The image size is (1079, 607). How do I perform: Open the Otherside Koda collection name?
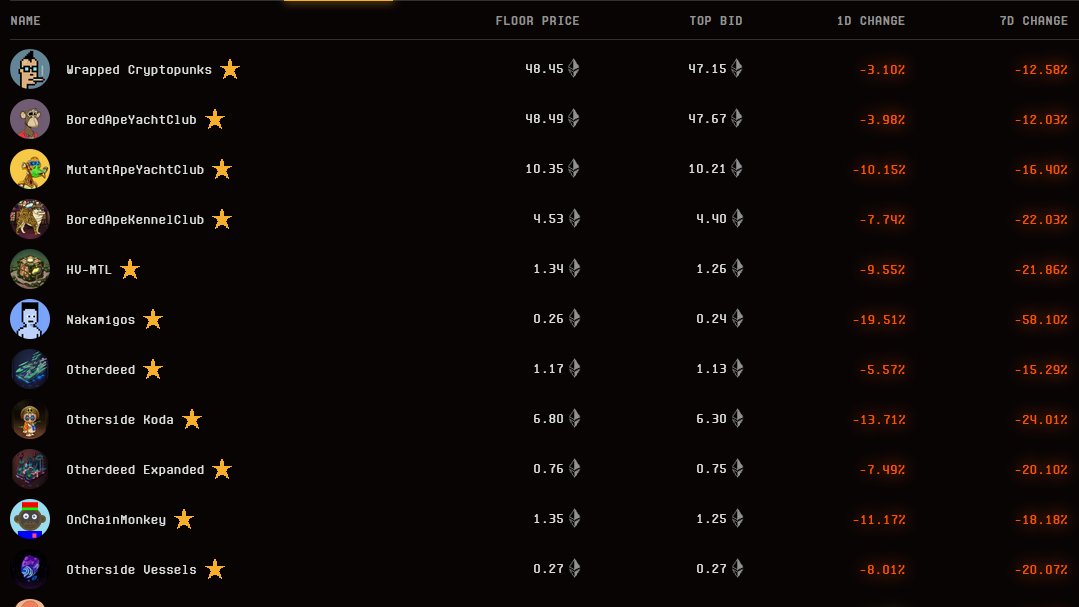click(120, 420)
